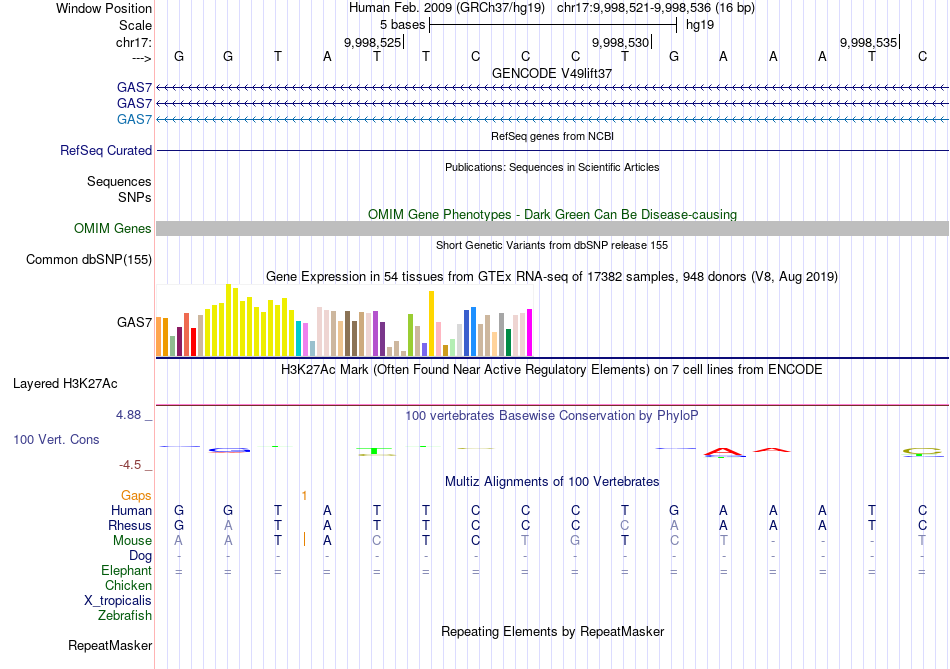Click the light blue GAS7 transcript label
950x669 pixels.
(x=134, y=119)
